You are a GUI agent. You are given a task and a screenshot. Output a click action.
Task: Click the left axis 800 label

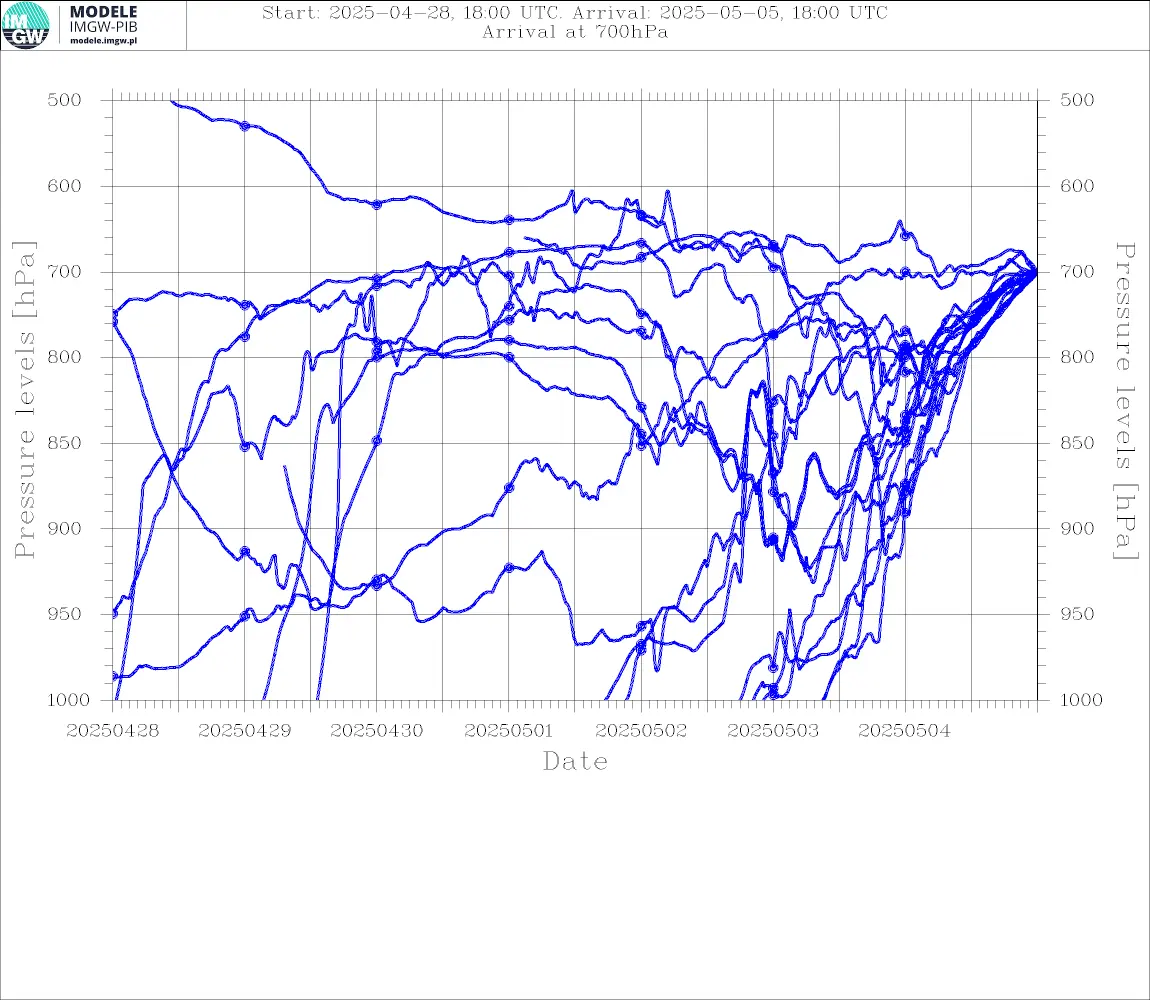click(65, 357)
